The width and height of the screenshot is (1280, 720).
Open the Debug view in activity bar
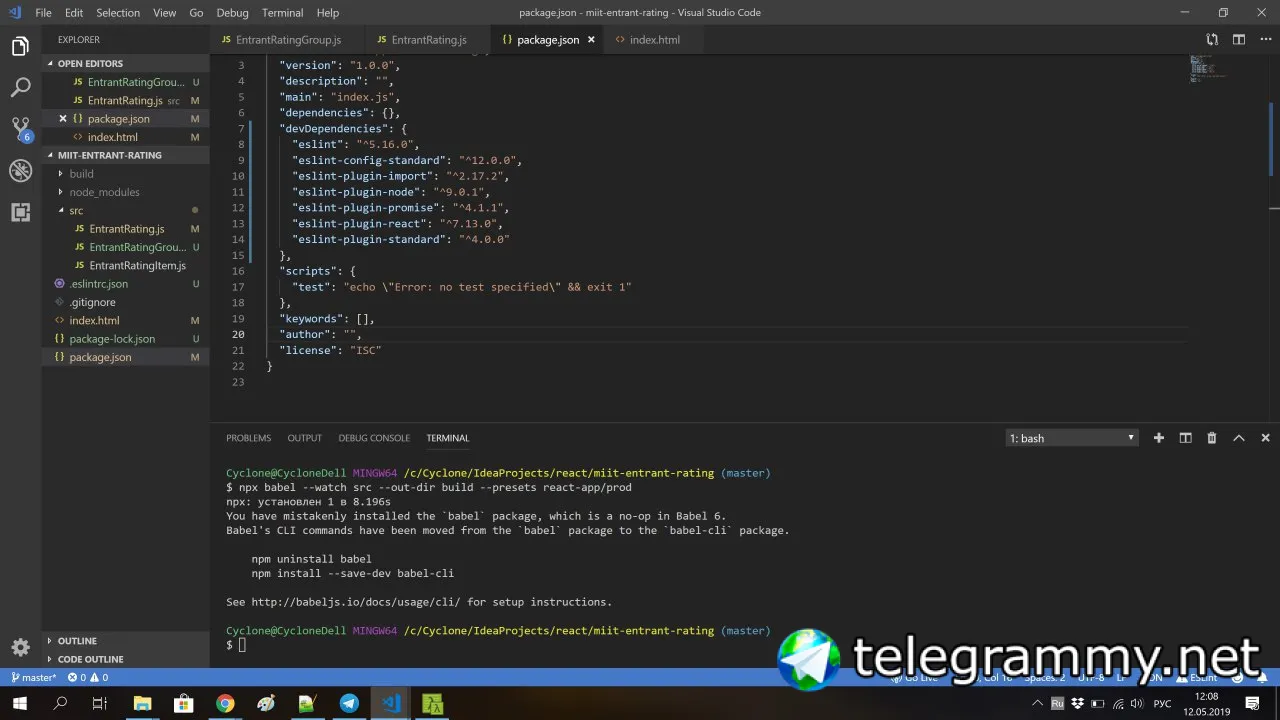click(20, 171)
